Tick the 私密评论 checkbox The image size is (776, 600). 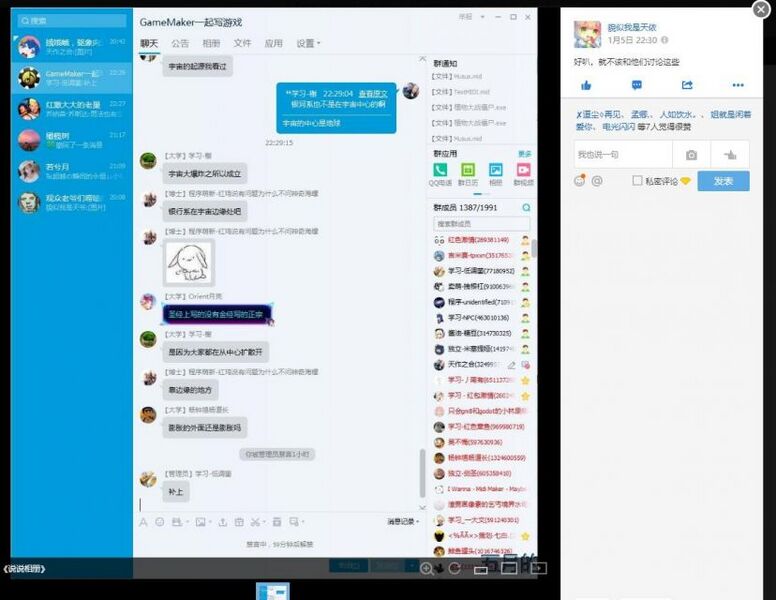[637, 181]
